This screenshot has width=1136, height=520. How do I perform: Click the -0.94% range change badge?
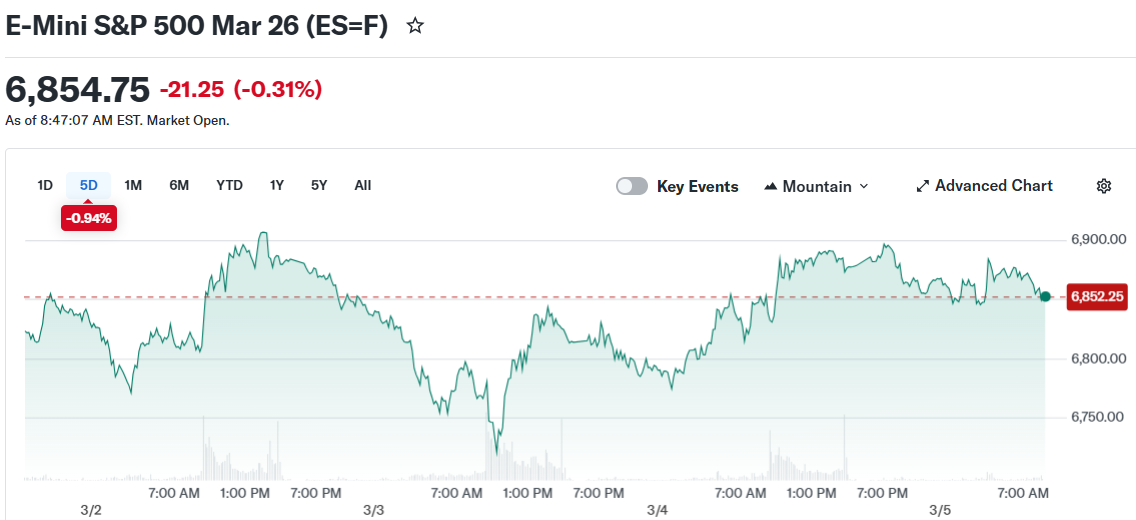click(88, 218)
